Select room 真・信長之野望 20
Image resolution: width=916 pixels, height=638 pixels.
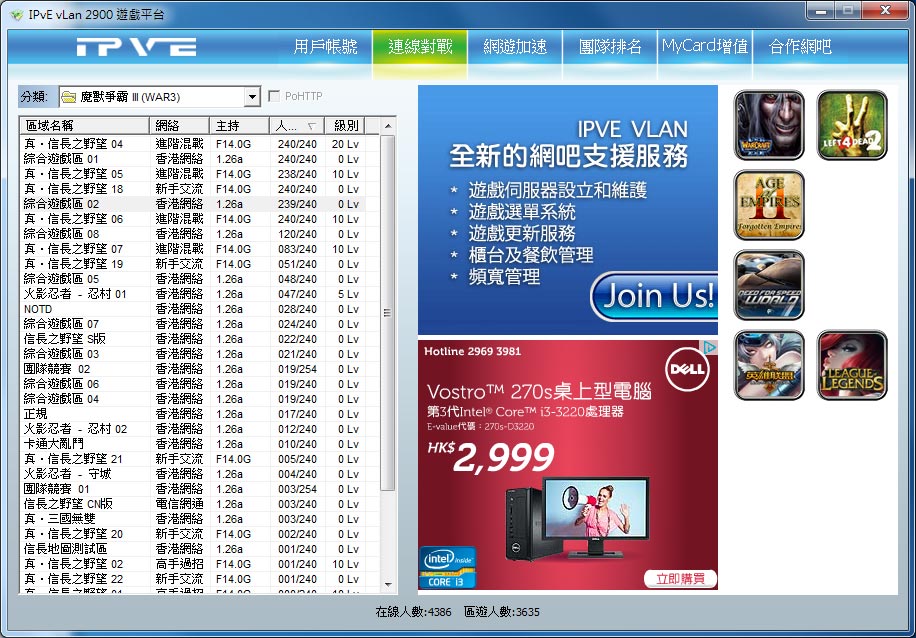click(192, 534)
